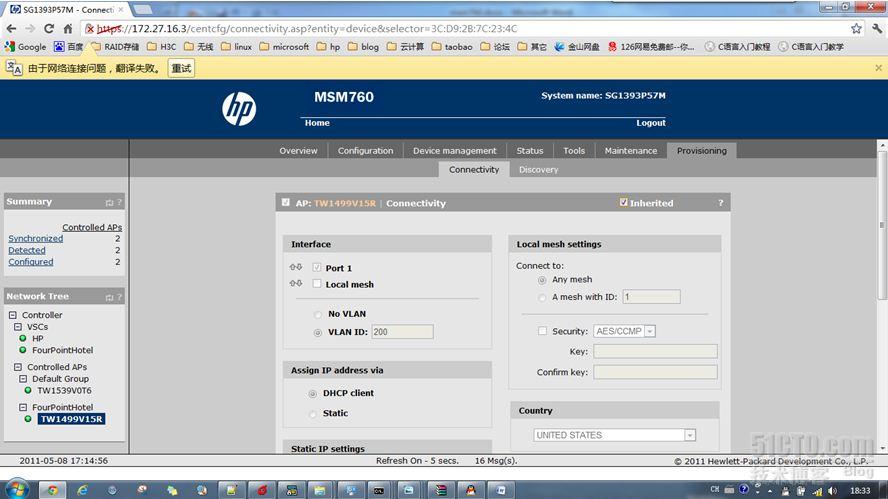Collapse the FourPointHotel AP group node
The image size is (888, 499).
pyautogui.click(x=23, y=407)
